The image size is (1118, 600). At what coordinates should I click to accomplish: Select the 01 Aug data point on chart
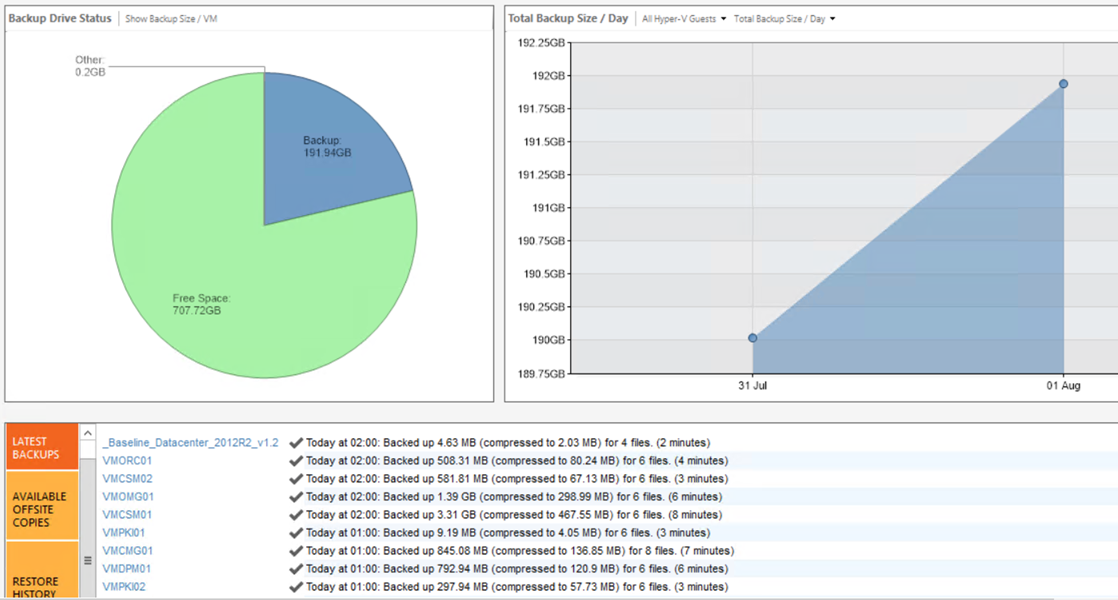coord(1063,84)
